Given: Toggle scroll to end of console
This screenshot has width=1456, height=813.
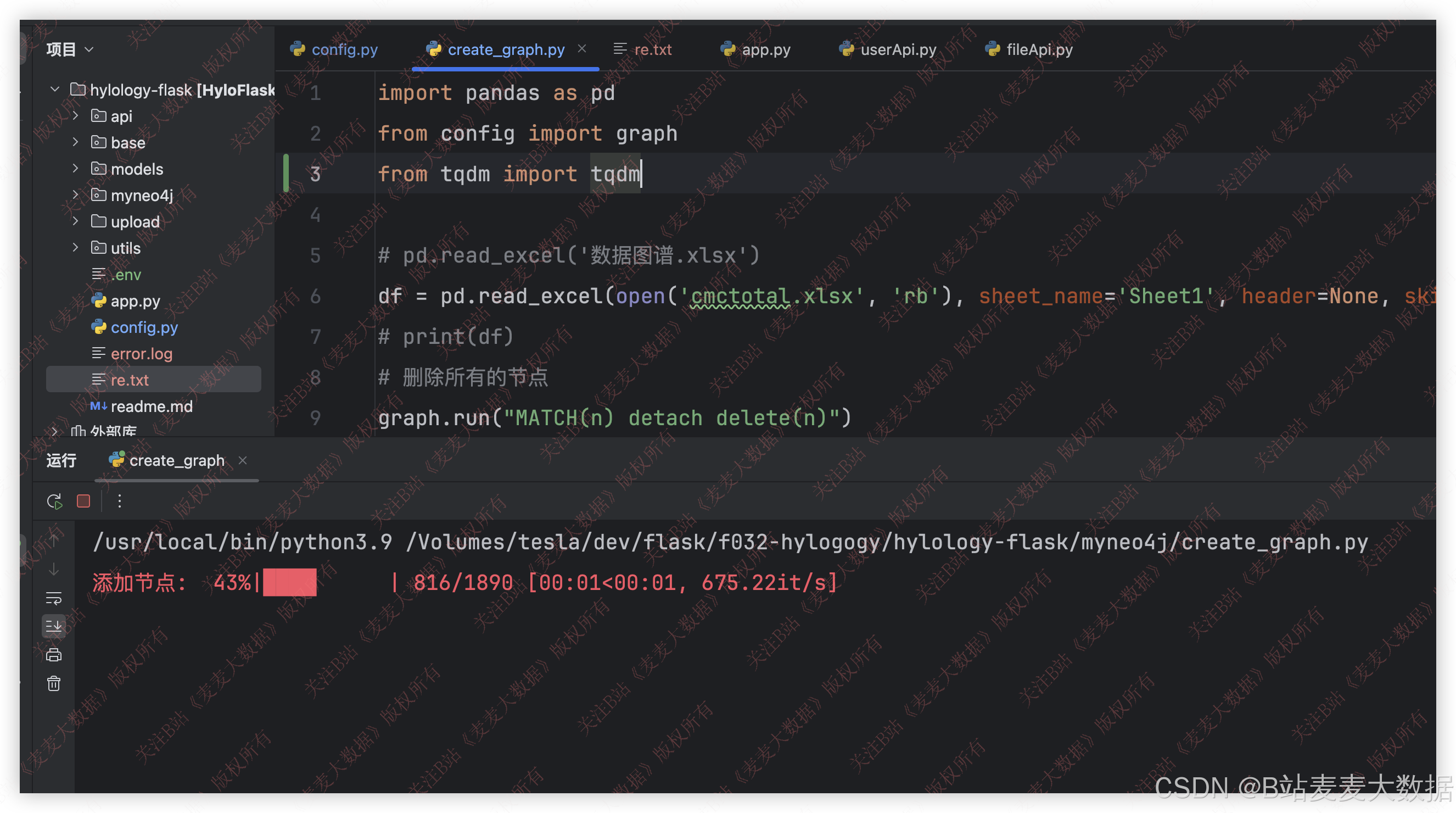Looking at the screenshot, I should (54, 626).
